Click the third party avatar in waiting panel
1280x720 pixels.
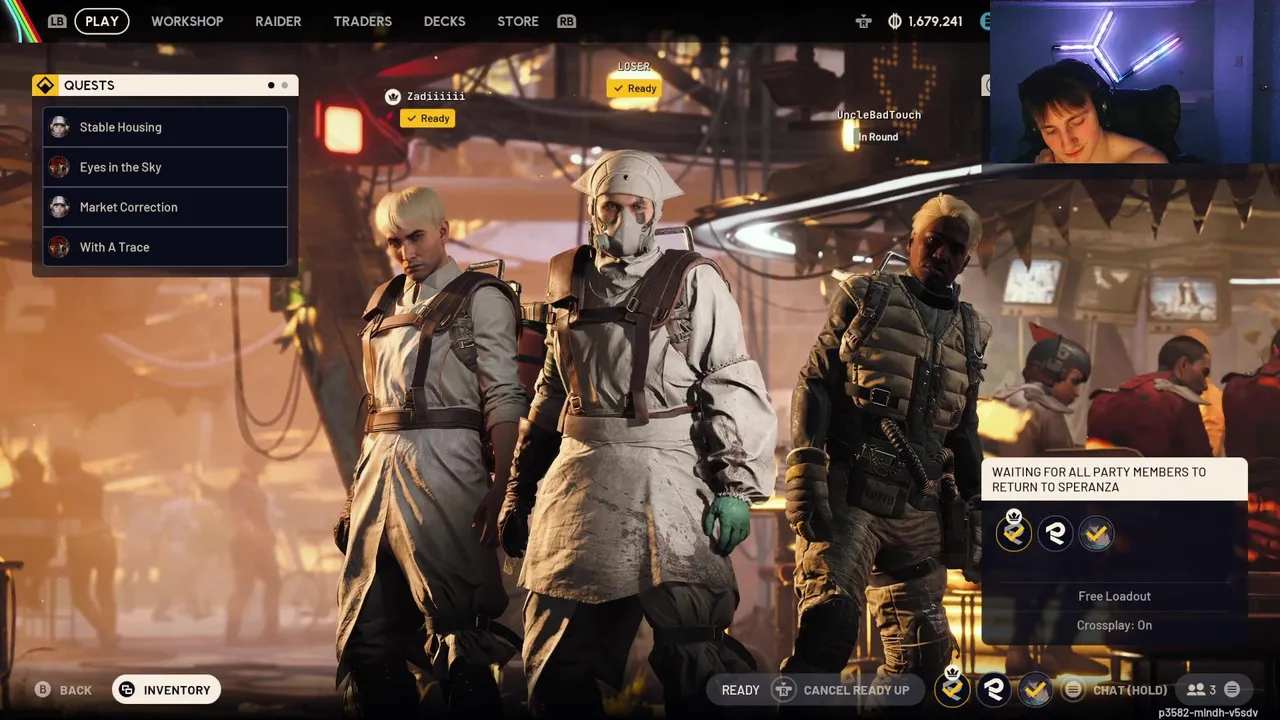1096,533
